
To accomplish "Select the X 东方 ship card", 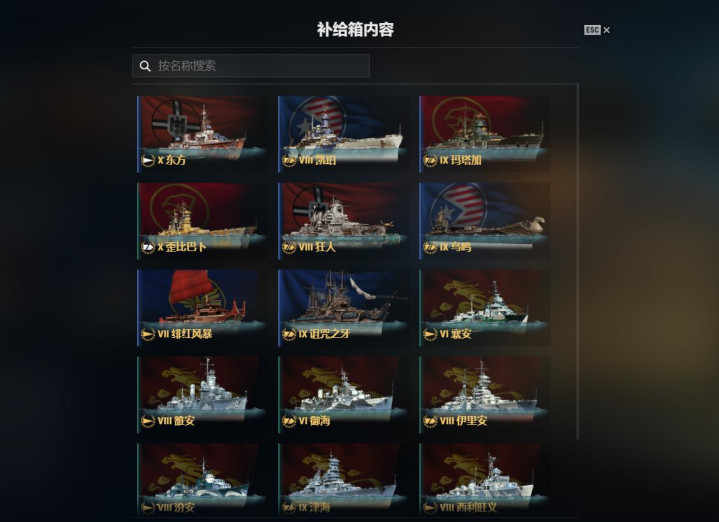I will pyautogui.click(x=202, y=133).
